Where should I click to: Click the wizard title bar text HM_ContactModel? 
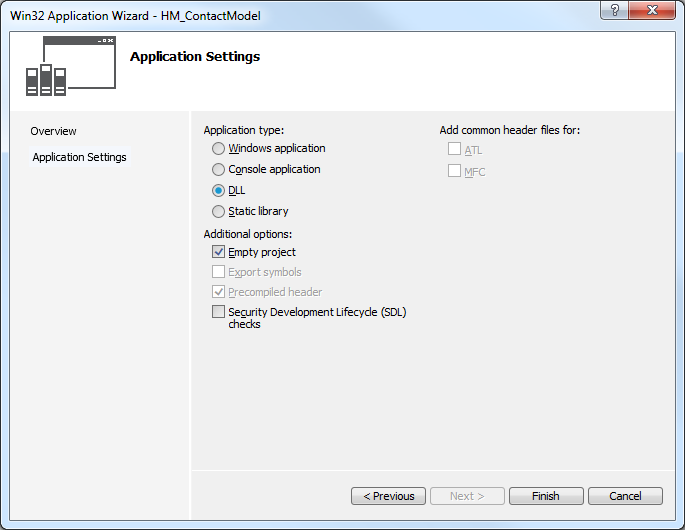(x=211, y=16)
